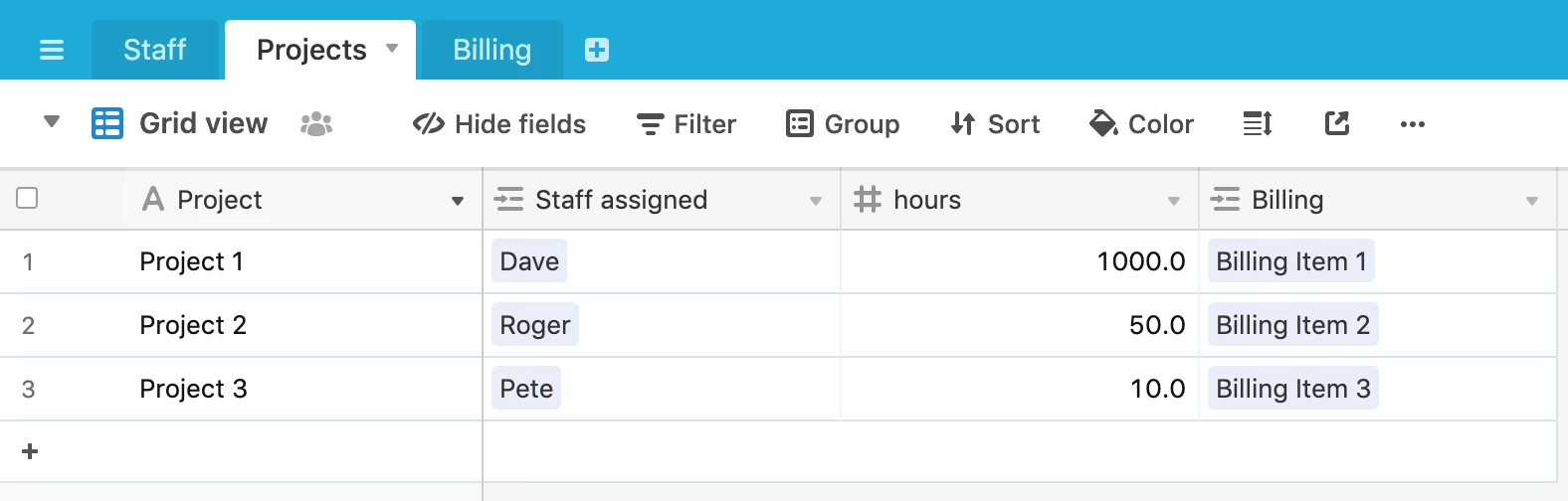1568x501 pixels.
Task: Click the collaborators people icon
Action: coord(316,123)
